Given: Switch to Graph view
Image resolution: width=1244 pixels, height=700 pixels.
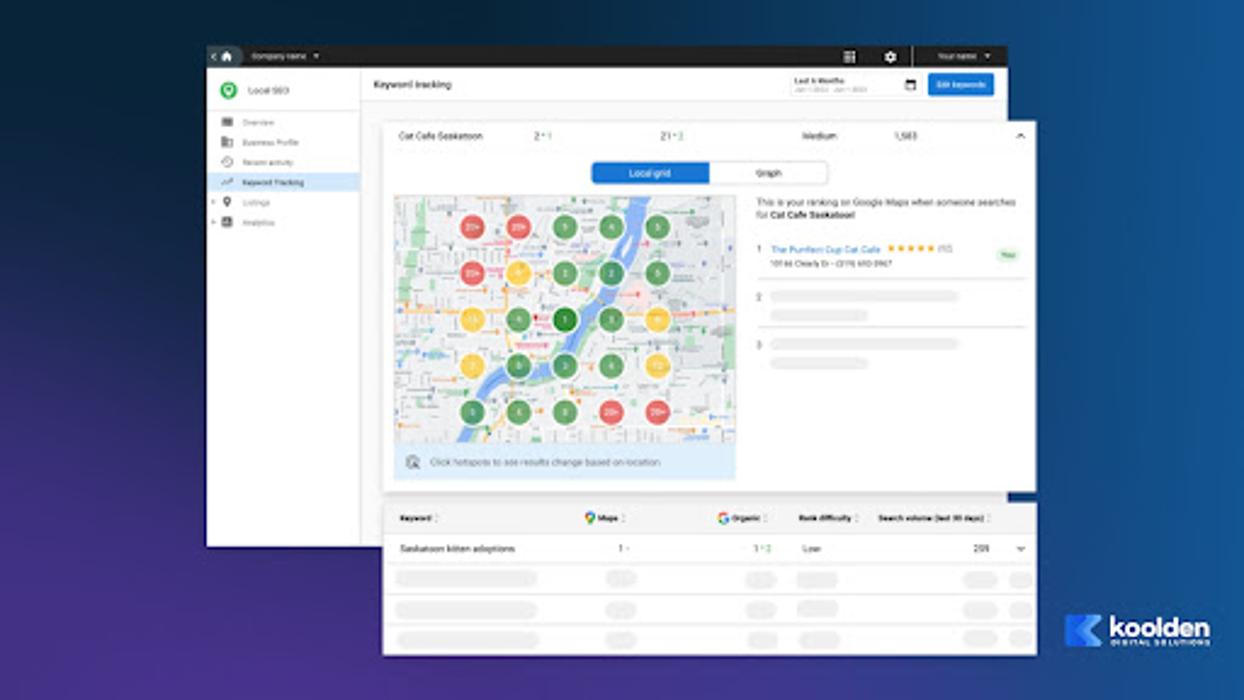Looking at the screenshot, I should pos(768,173).
